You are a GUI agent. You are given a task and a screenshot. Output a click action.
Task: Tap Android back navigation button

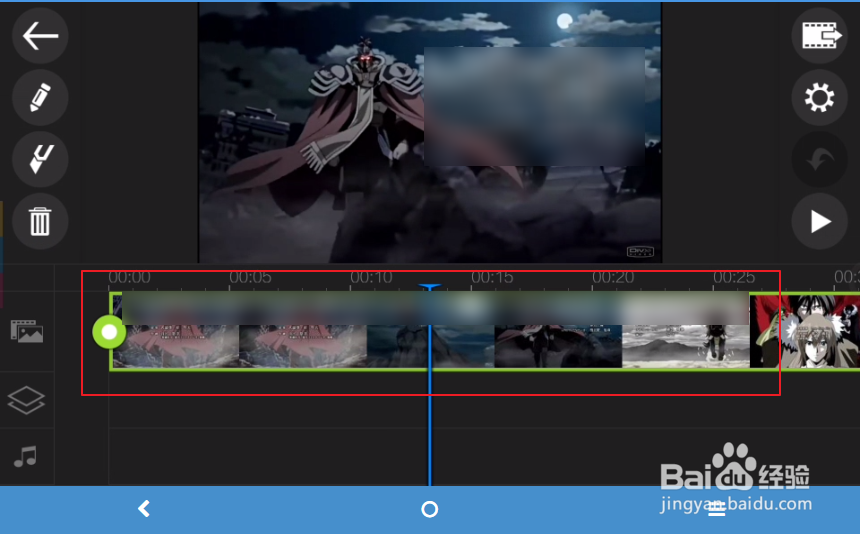[x=144, y=509]
